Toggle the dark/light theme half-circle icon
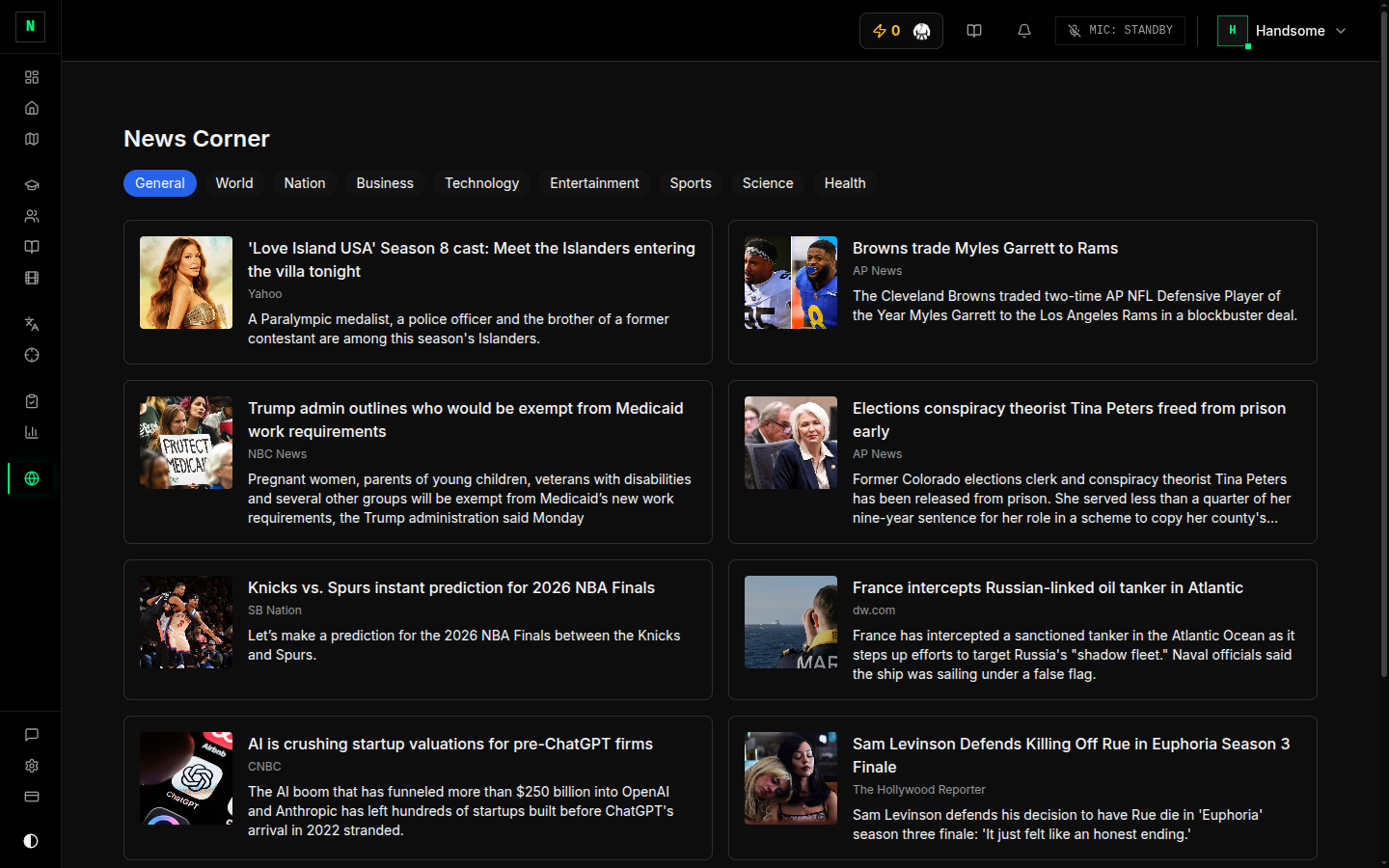This screenshot has height=868, width=1389. tap(31, 841)
